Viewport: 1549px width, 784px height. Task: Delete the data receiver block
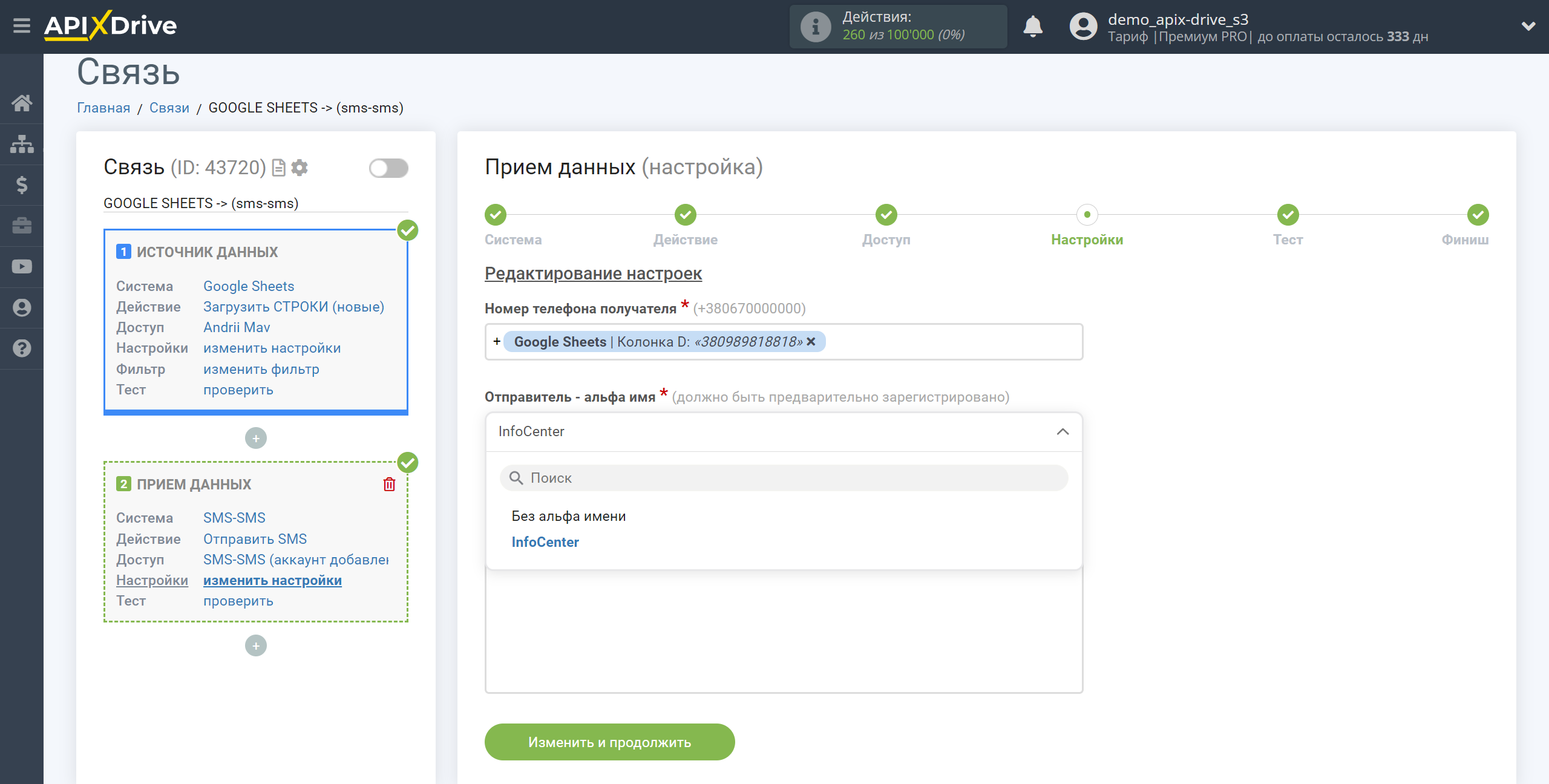(389, 484)
